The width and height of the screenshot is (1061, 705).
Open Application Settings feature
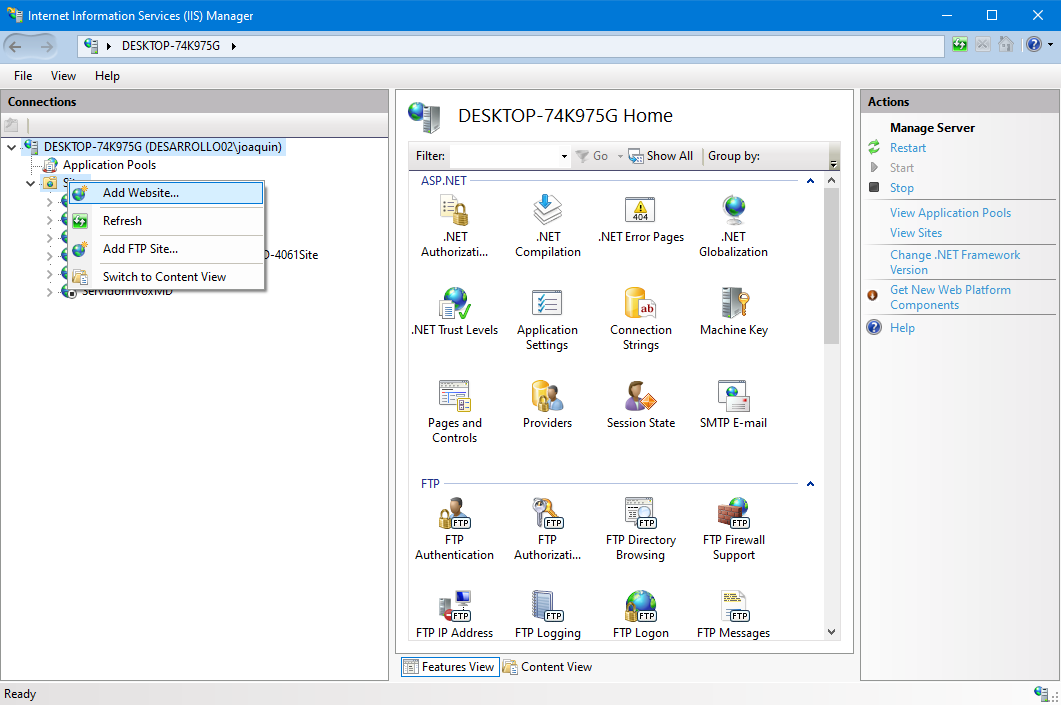pyautogui.click(x=547, y=319)
